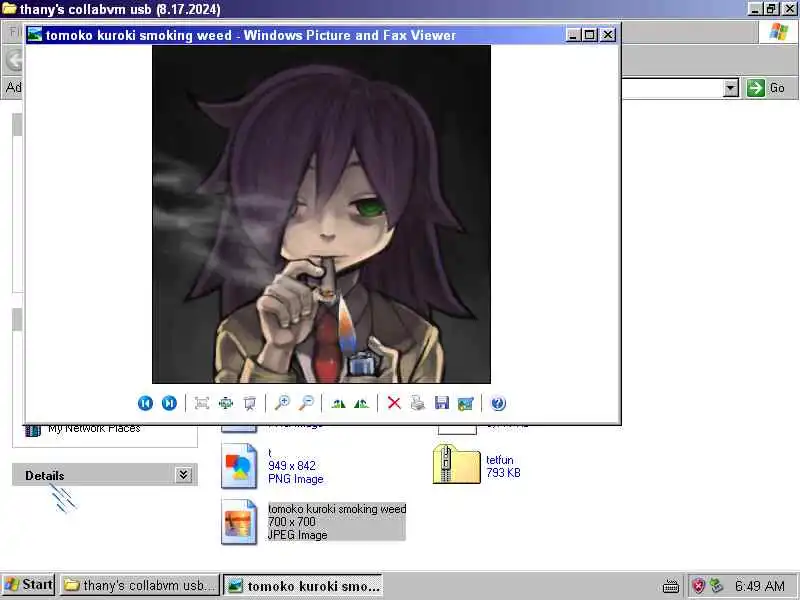Print the picture using the printer icon

(418, 403)
